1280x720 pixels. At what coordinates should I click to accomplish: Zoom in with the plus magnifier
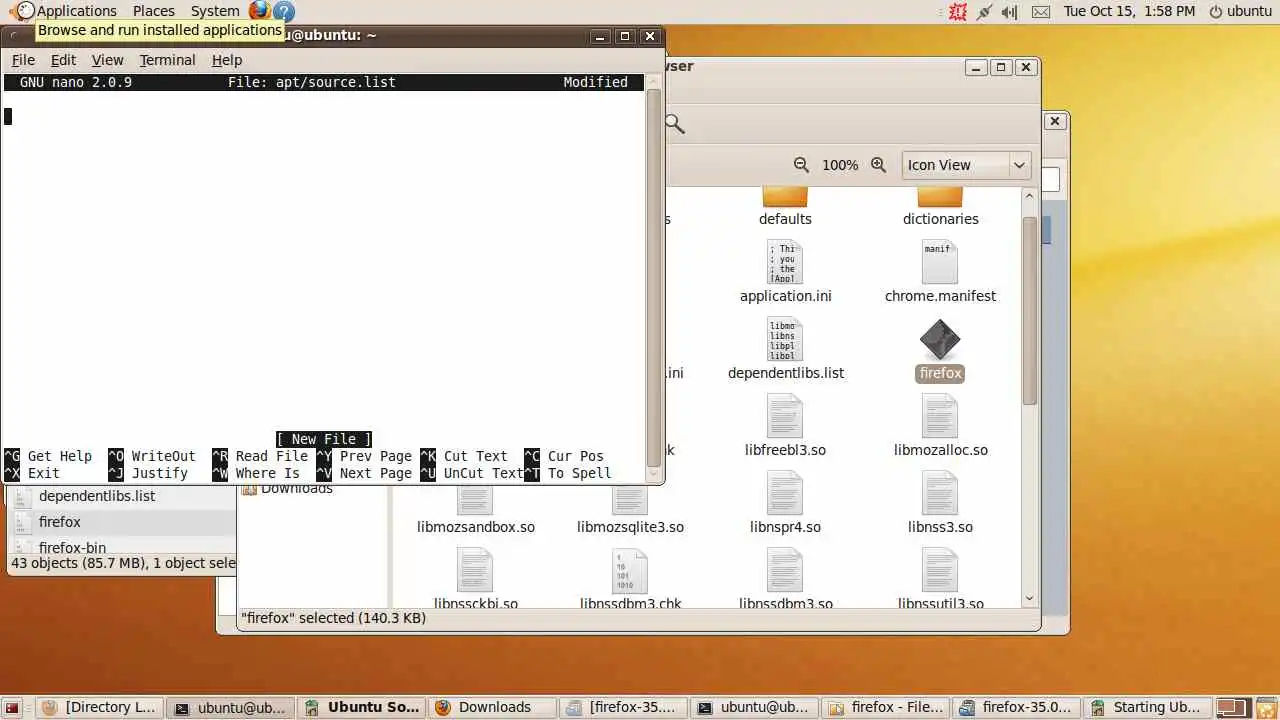click(879, 165)
